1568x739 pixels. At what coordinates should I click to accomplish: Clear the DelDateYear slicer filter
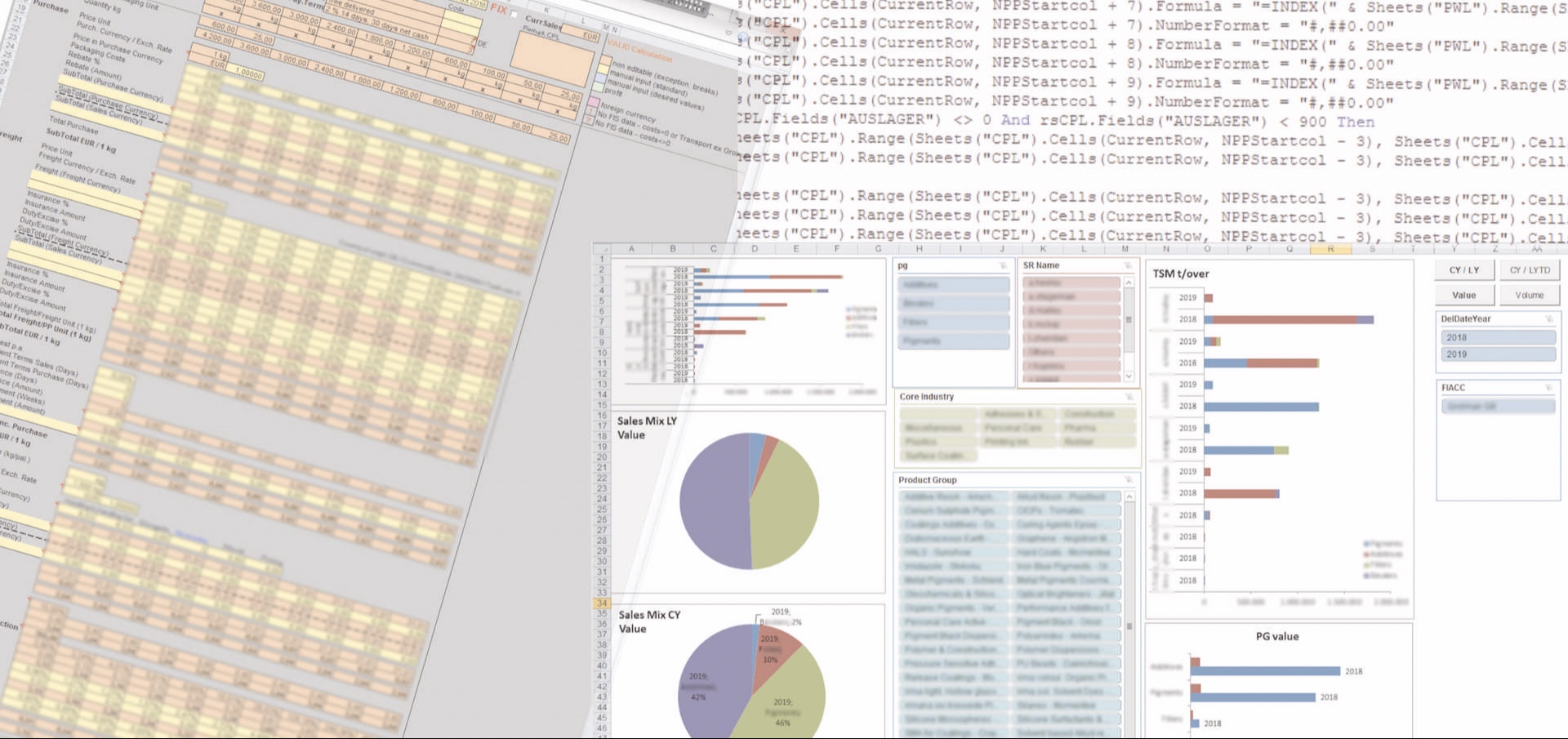[1550, 318]
